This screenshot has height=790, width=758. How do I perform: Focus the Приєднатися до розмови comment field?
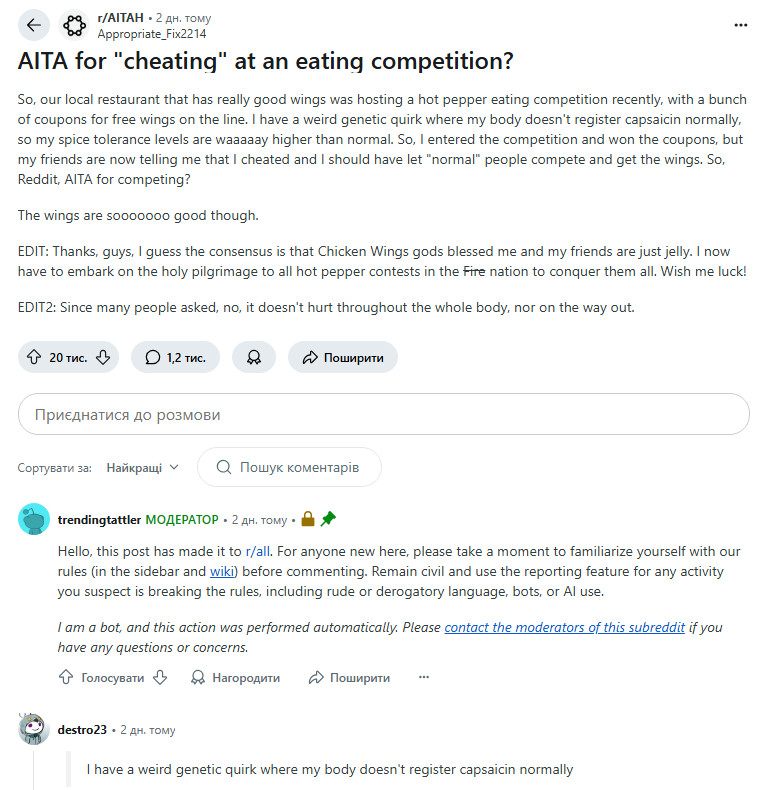coord(383,414)
